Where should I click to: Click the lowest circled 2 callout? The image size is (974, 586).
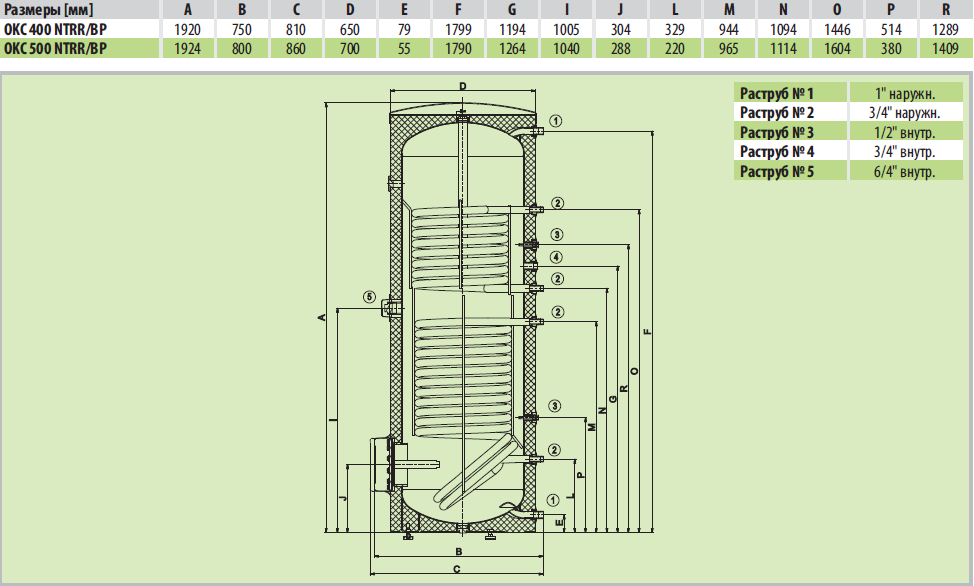click(557, 449)
